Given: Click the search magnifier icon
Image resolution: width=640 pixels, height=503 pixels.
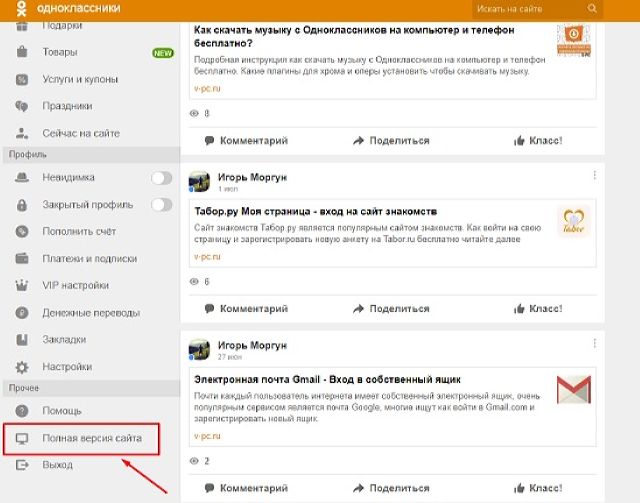Looking at the screenshot, I should pos(592,9).
